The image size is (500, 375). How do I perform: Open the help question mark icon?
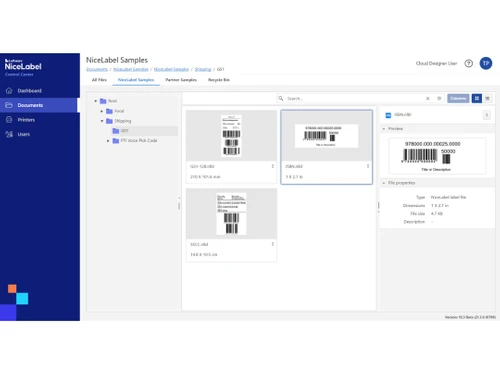point(468,63)
